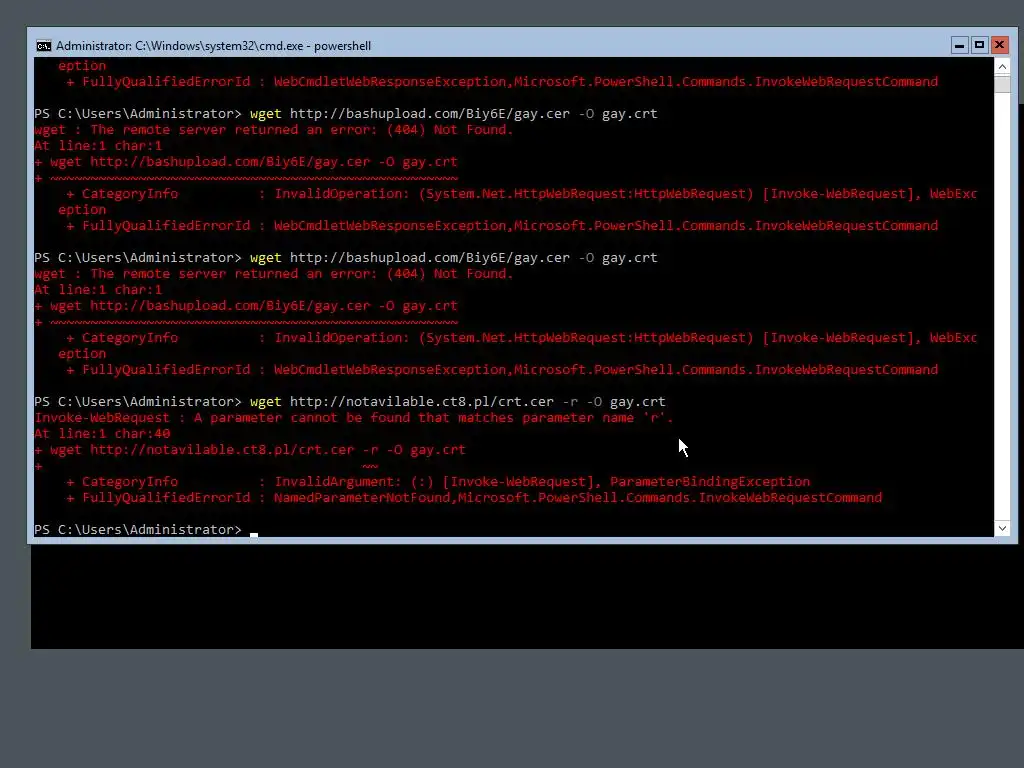Click the scrollbar up arrow
Image resolution: width=1024 pixels, height=768 pixels.
point(1002,67)
